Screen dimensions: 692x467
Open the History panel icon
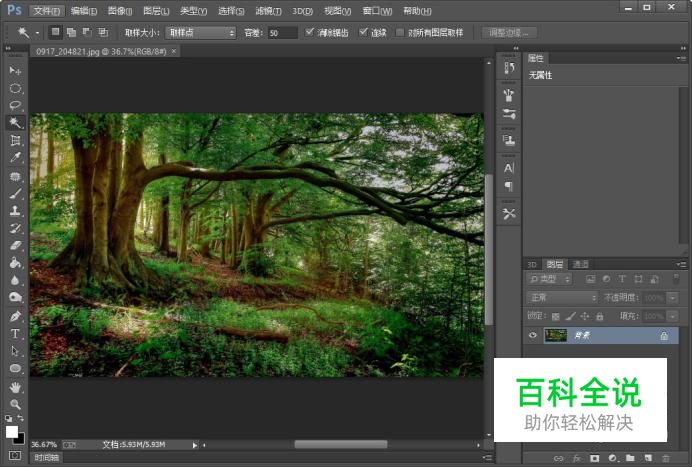click(x=509, y=69)
